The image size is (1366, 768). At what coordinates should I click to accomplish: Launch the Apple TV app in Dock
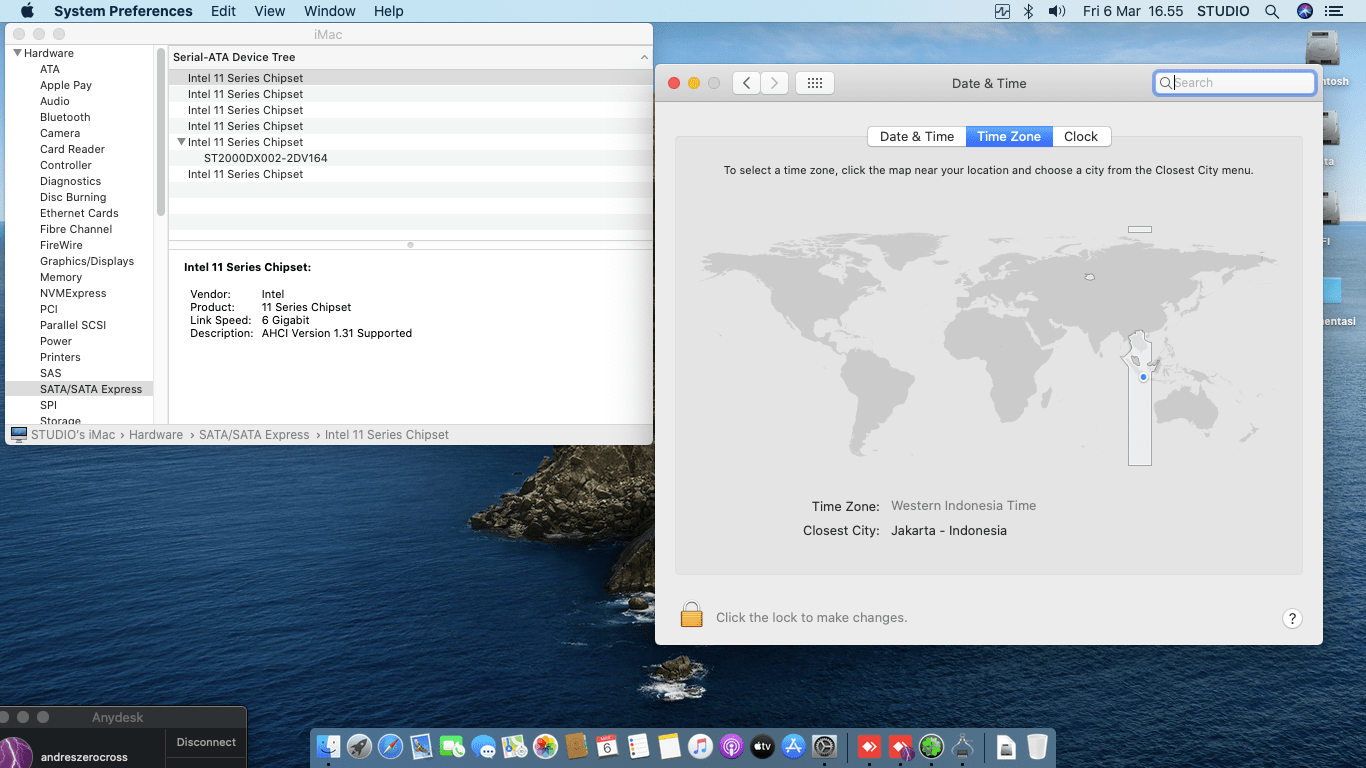pyautogui.click(x=762, y=746)
